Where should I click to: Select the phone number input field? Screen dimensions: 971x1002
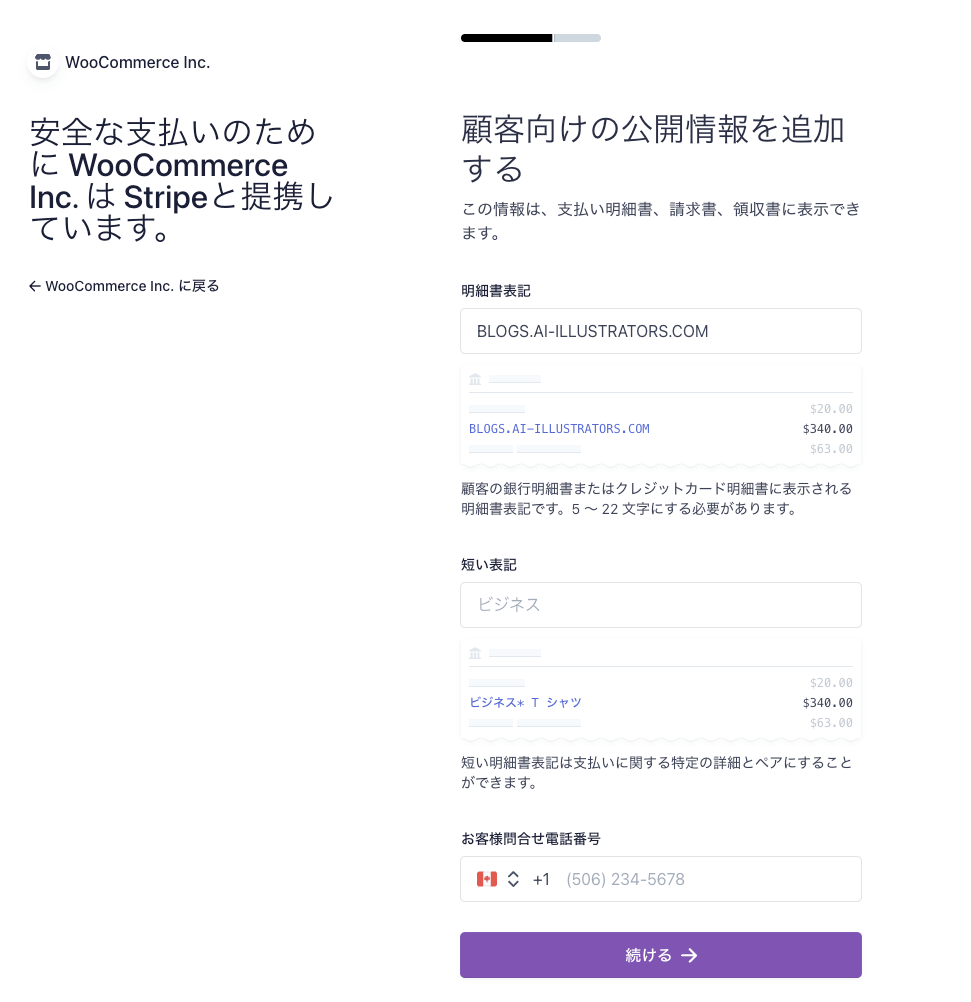pyautogui.click(x=705, y=880)
